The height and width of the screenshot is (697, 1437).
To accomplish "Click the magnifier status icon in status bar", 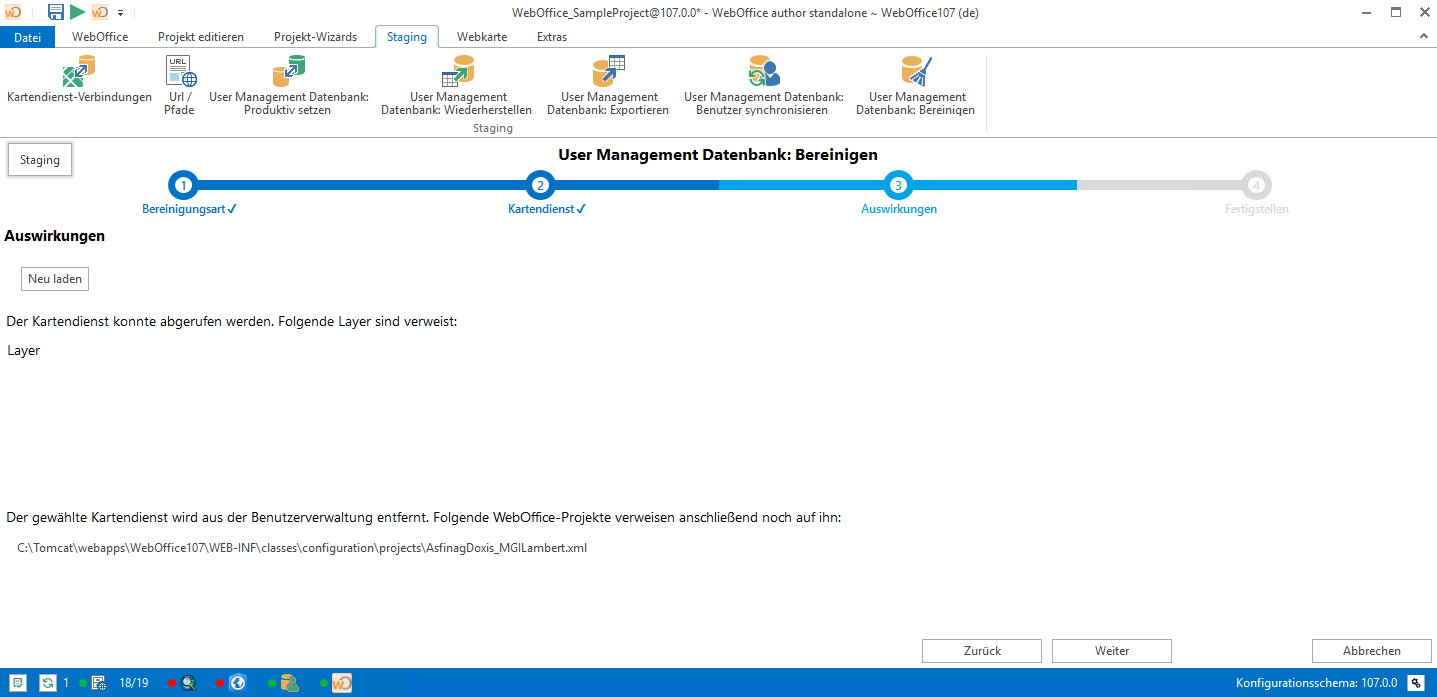I will (x=188, y=683).
